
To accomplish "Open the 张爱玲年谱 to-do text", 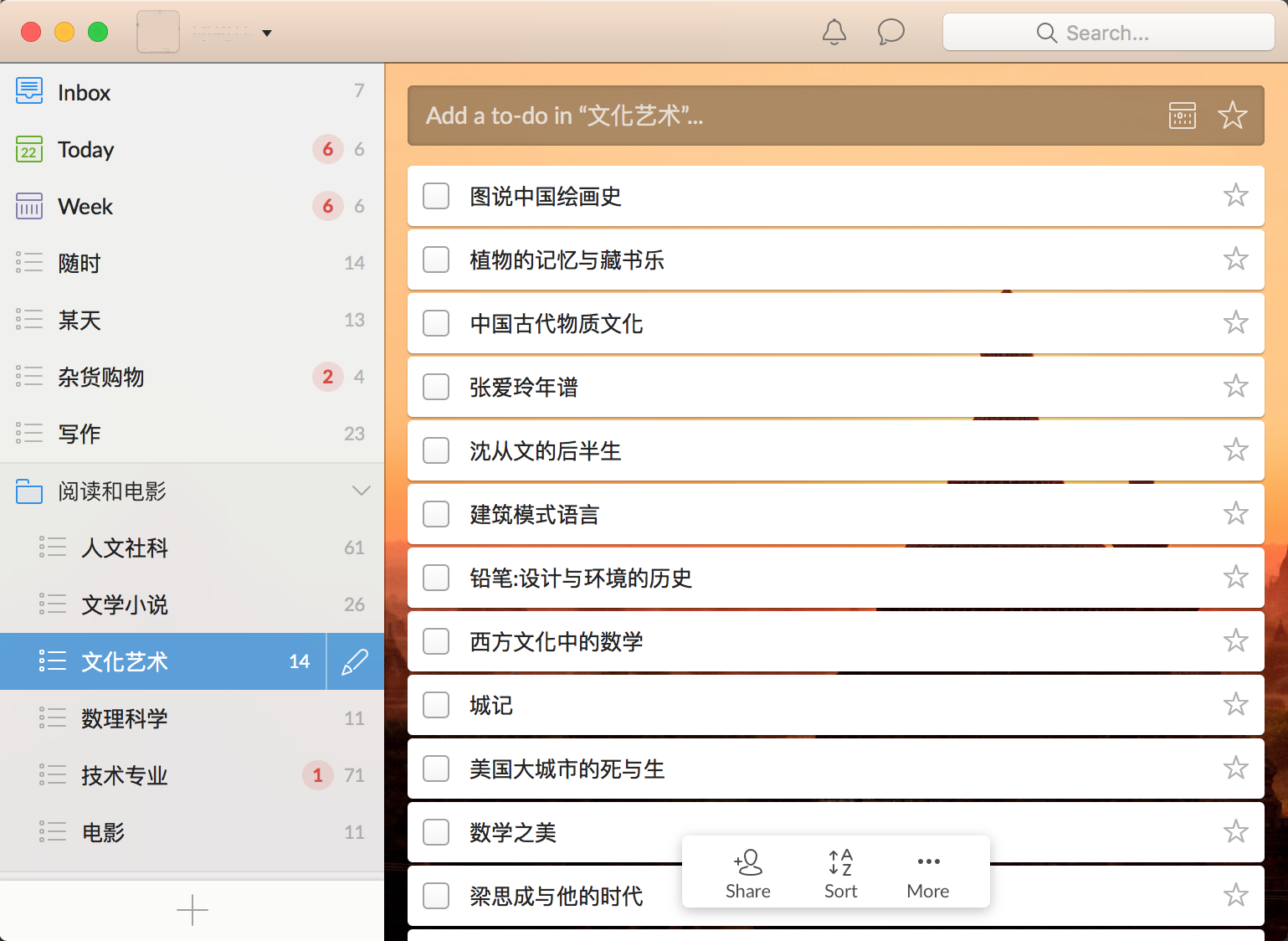I will (x=524, y=388).
